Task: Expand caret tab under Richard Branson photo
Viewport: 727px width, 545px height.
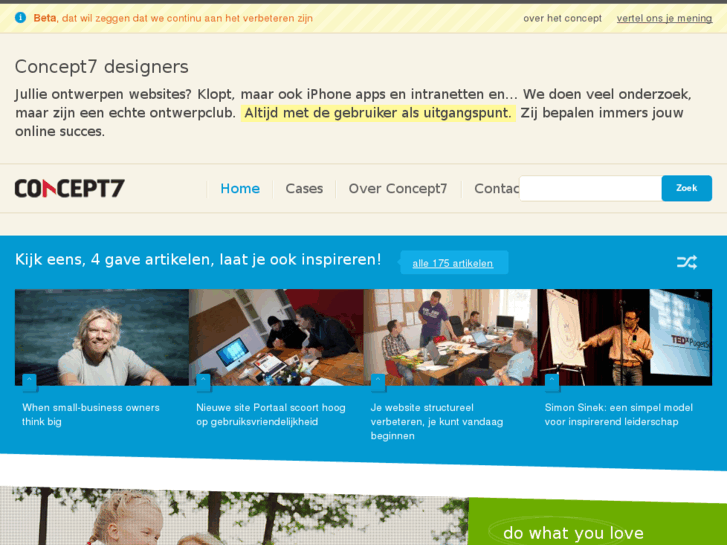Action: coord(30,382)
